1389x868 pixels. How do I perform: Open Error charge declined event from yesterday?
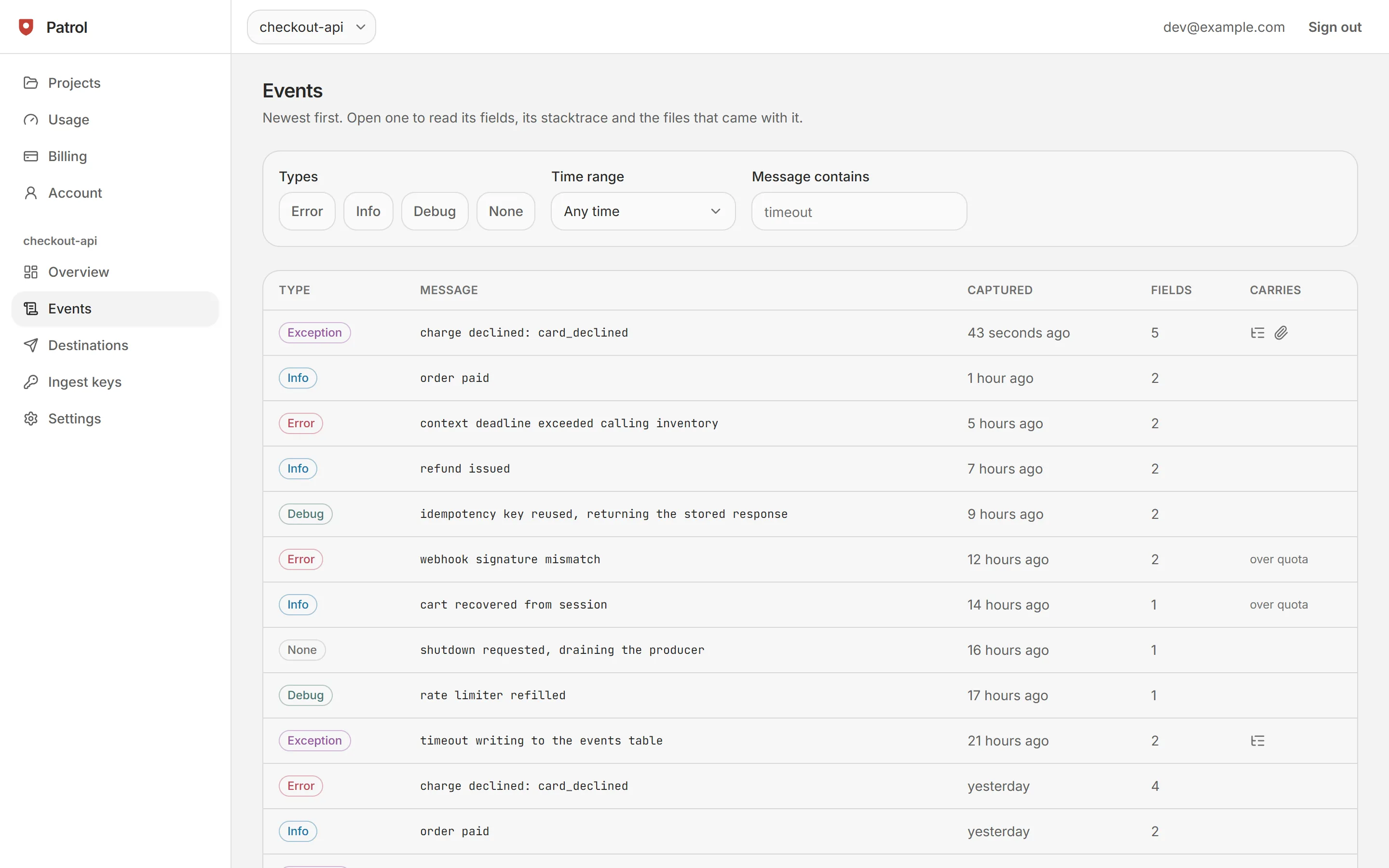[810, 787]
